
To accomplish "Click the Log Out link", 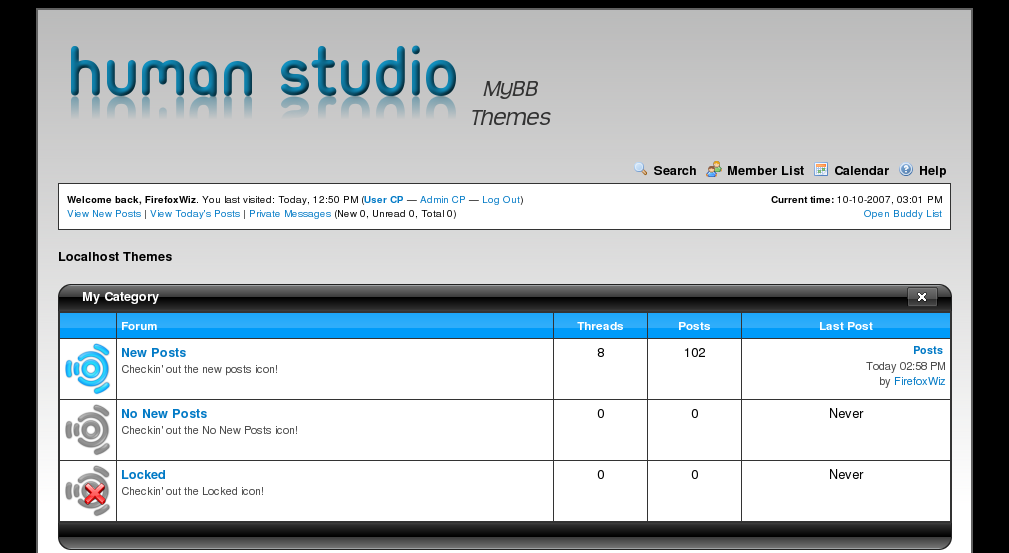I will pyautogui.click(x=501, y=200).
